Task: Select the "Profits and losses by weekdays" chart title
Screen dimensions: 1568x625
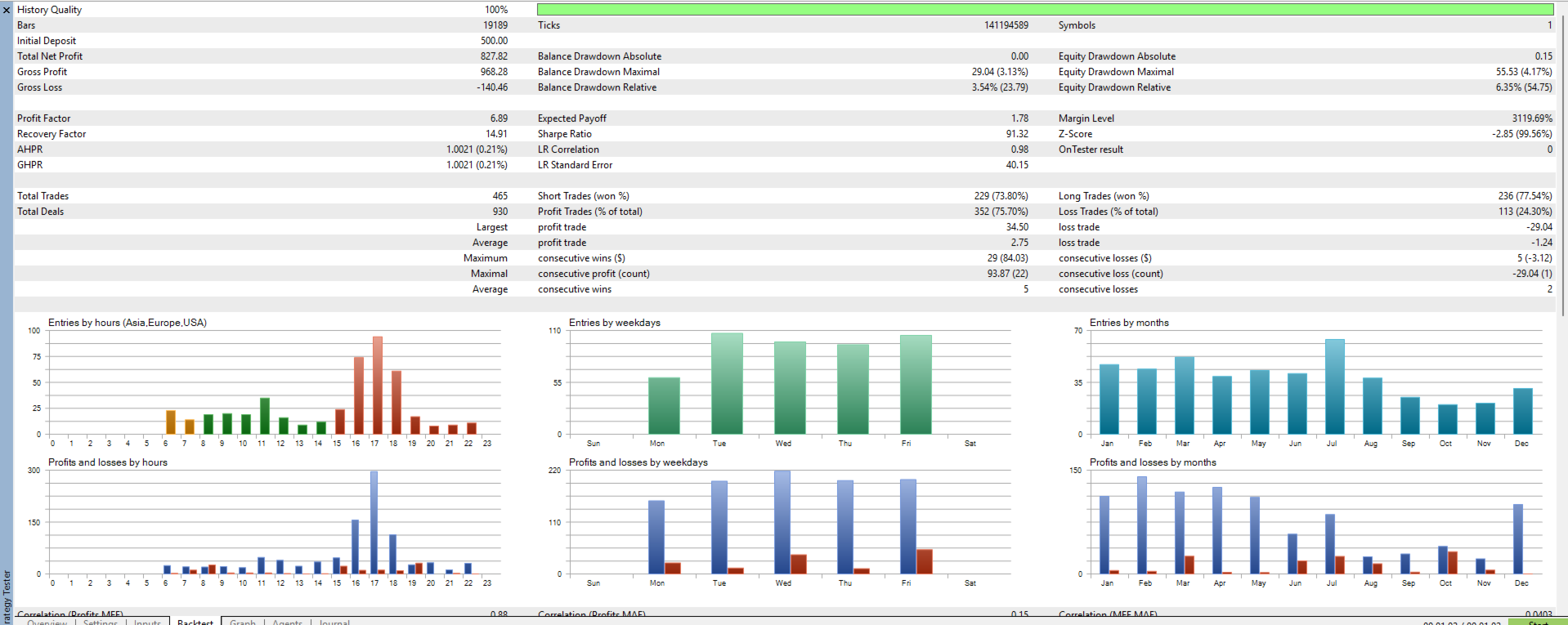Action: [638, 462]
